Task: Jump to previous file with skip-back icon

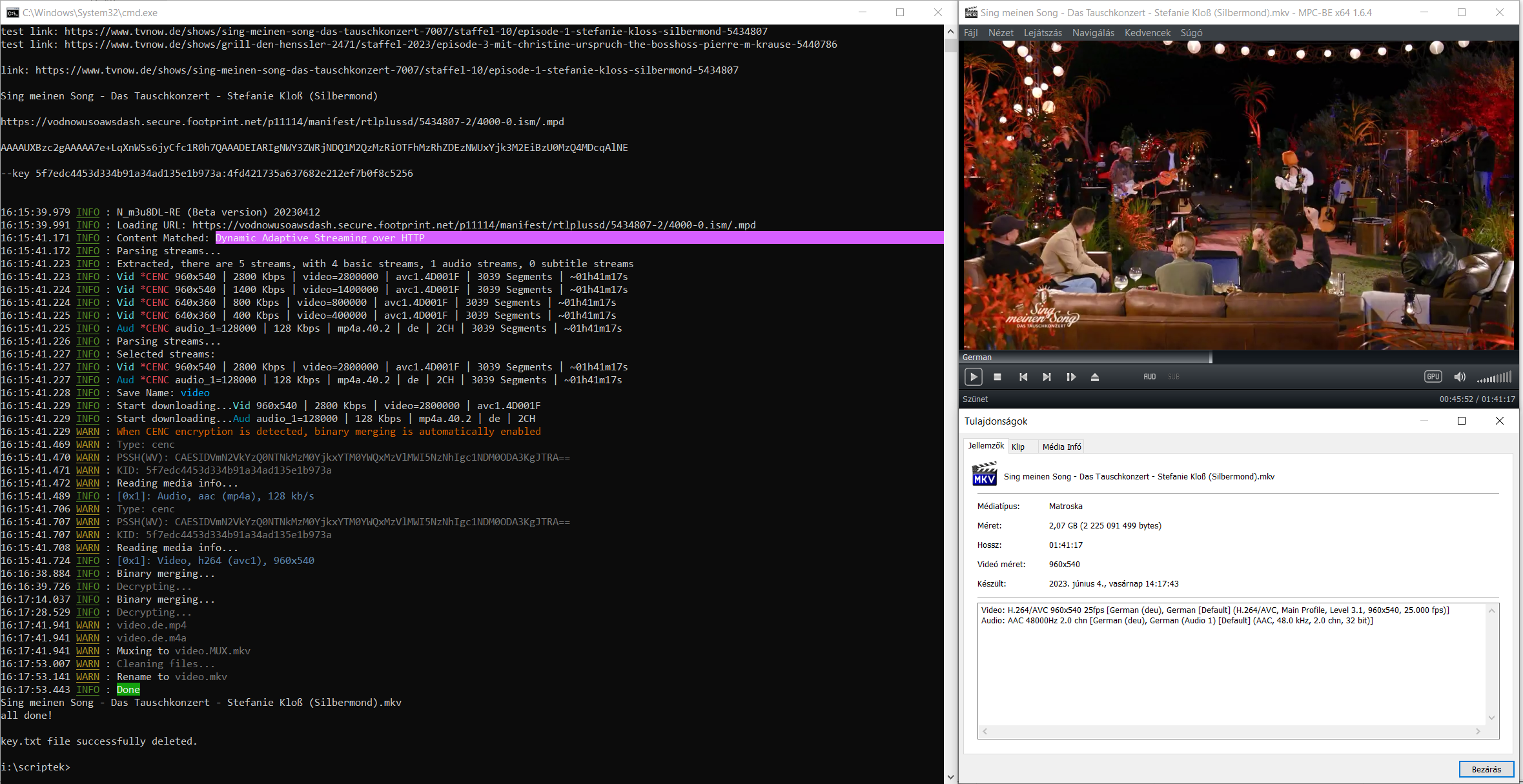Action: [x=1023, y=377]
